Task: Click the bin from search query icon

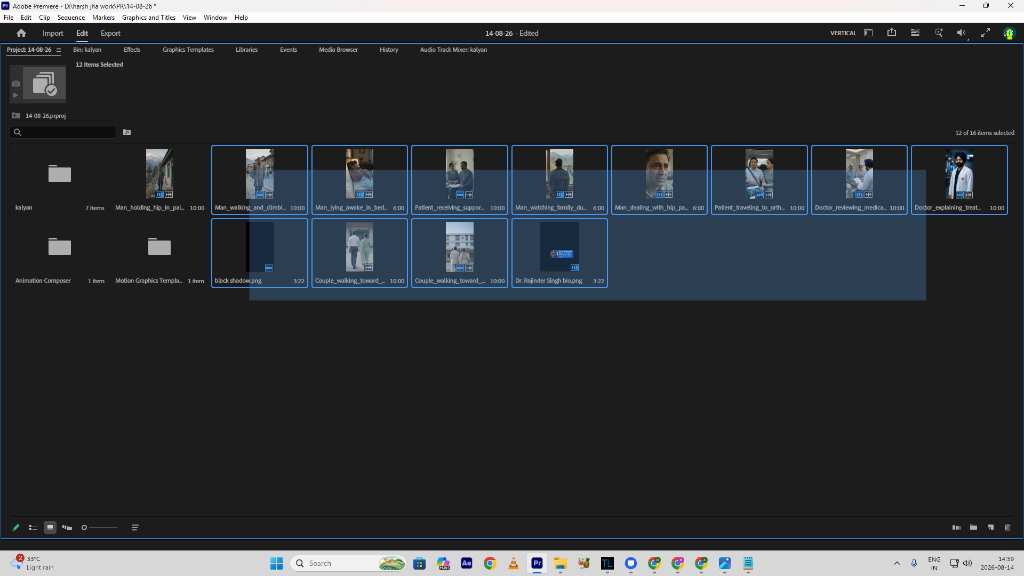Action: pos(127,132)
